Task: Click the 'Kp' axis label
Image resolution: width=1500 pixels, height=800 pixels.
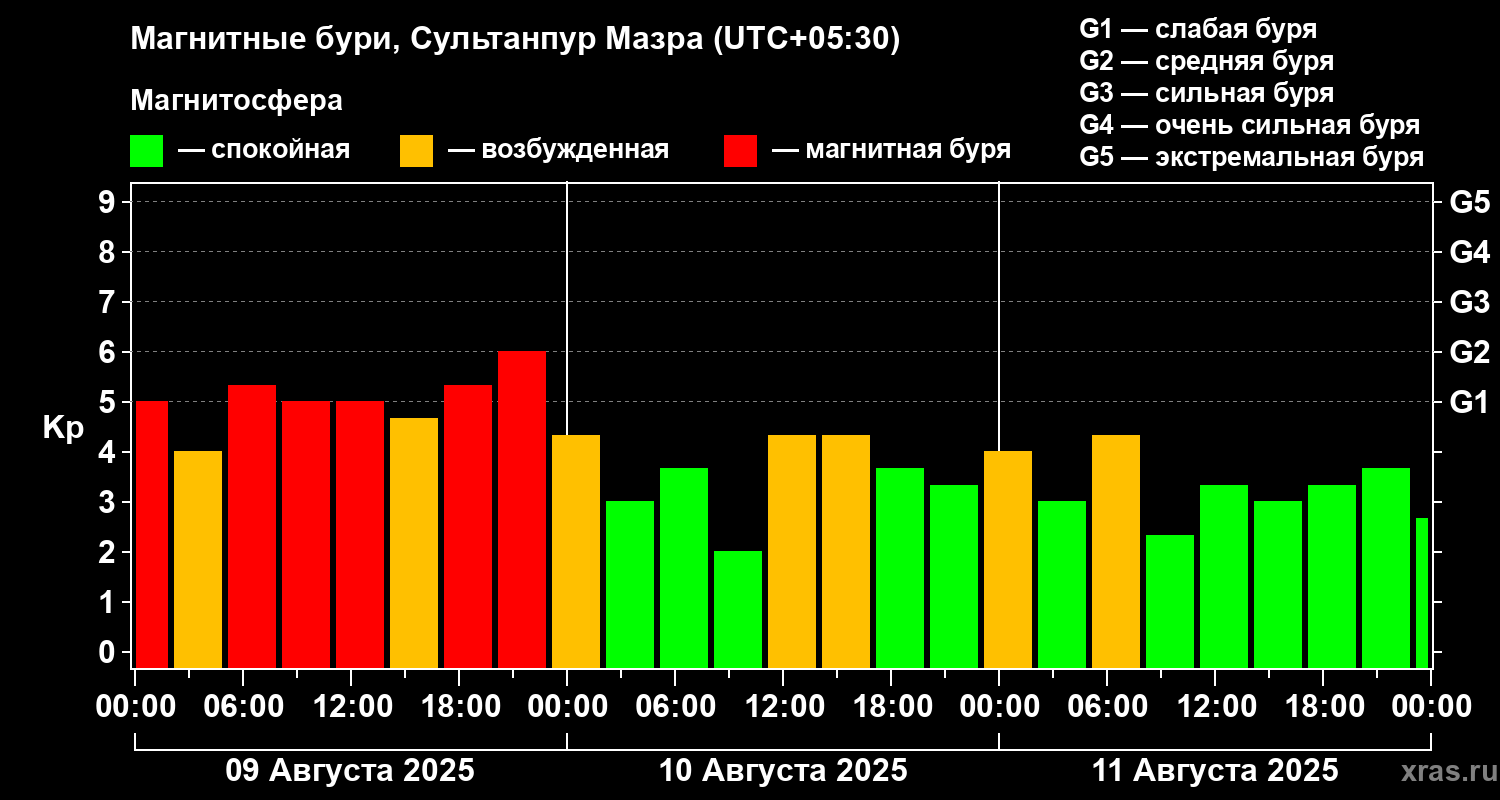Action: coord(63,428)
